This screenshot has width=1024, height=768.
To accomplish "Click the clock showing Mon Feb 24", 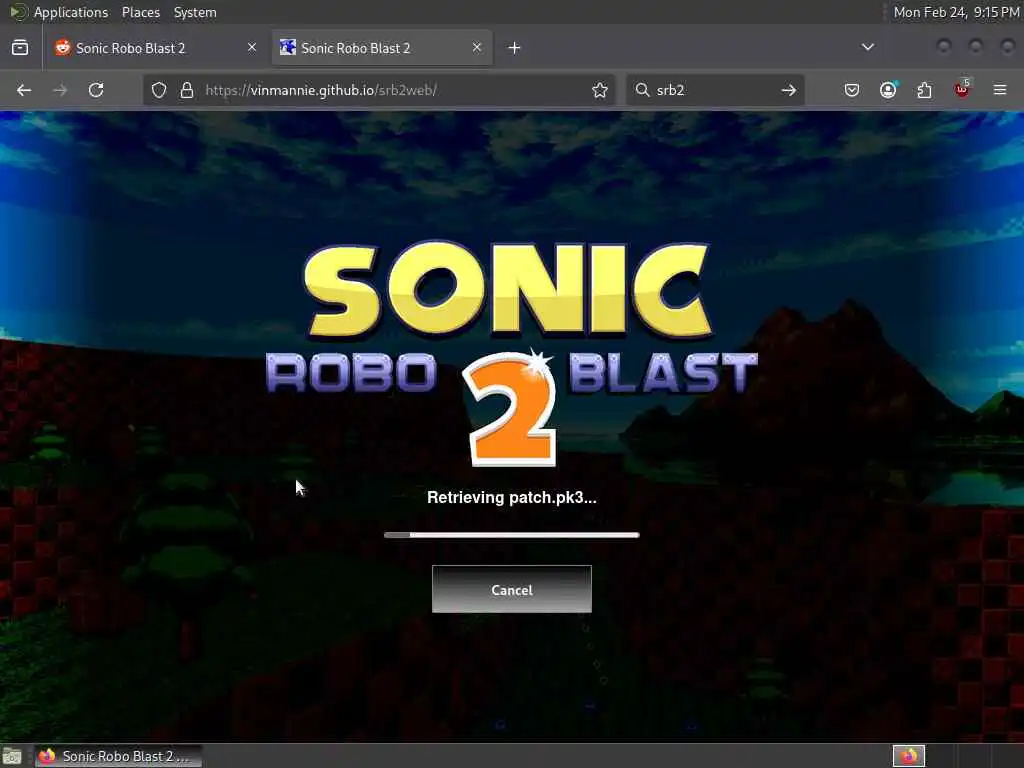I will click(x=956, y=12).
